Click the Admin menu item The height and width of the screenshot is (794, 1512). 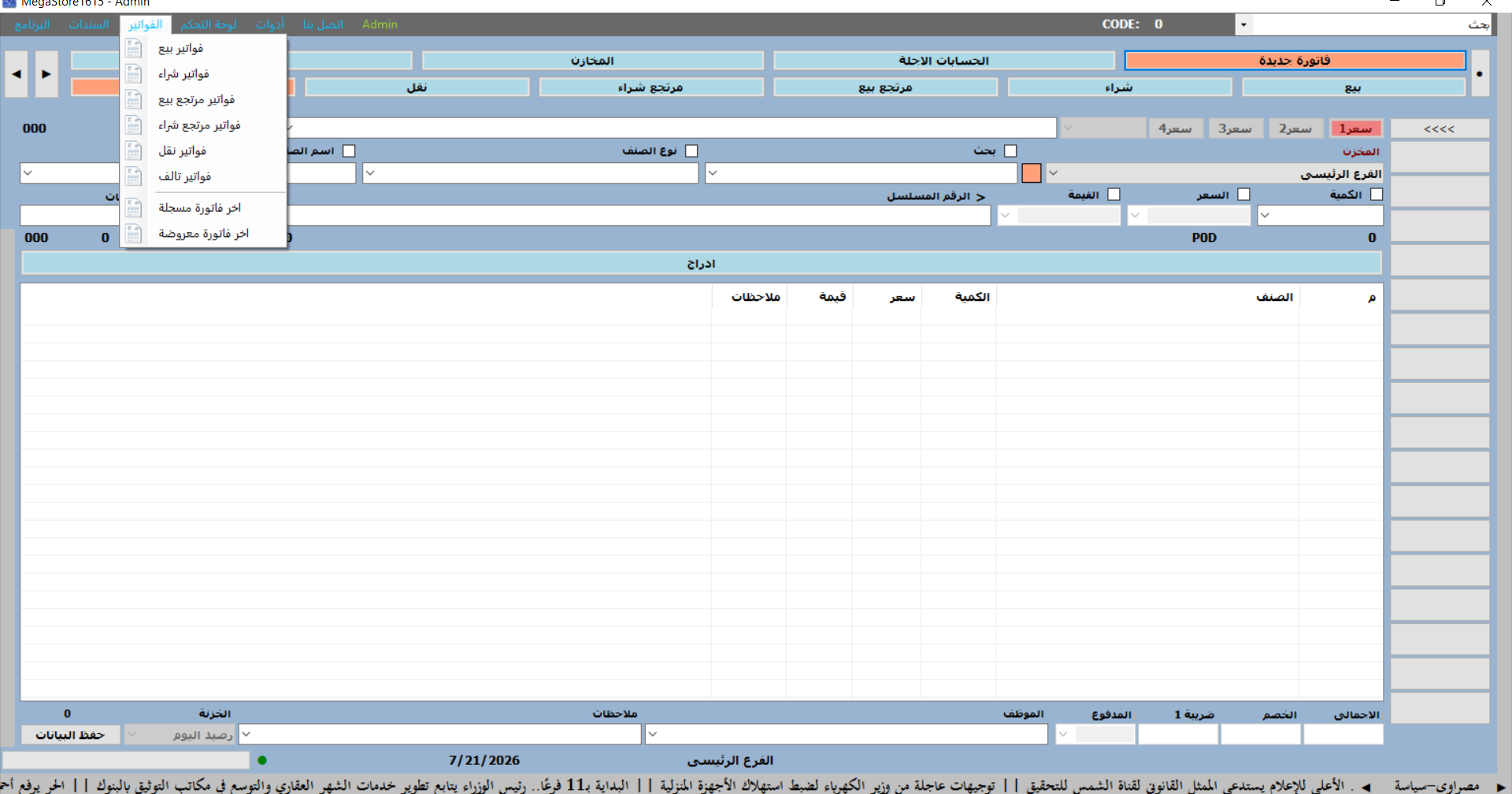pos(380,24)
